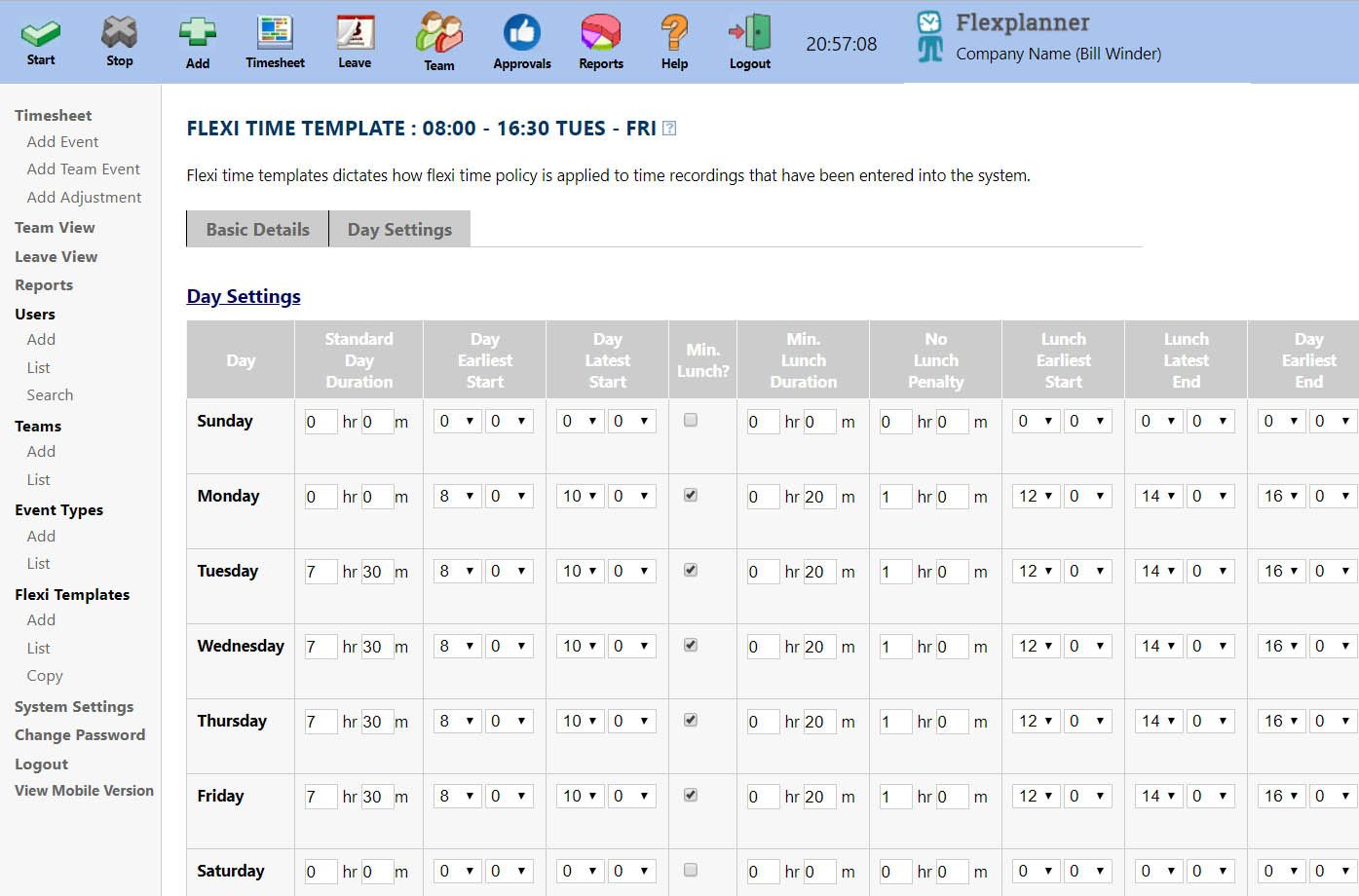
Task: Enable Min. Lunch checkbox for Sunday
Action: (x=691, y=421)
